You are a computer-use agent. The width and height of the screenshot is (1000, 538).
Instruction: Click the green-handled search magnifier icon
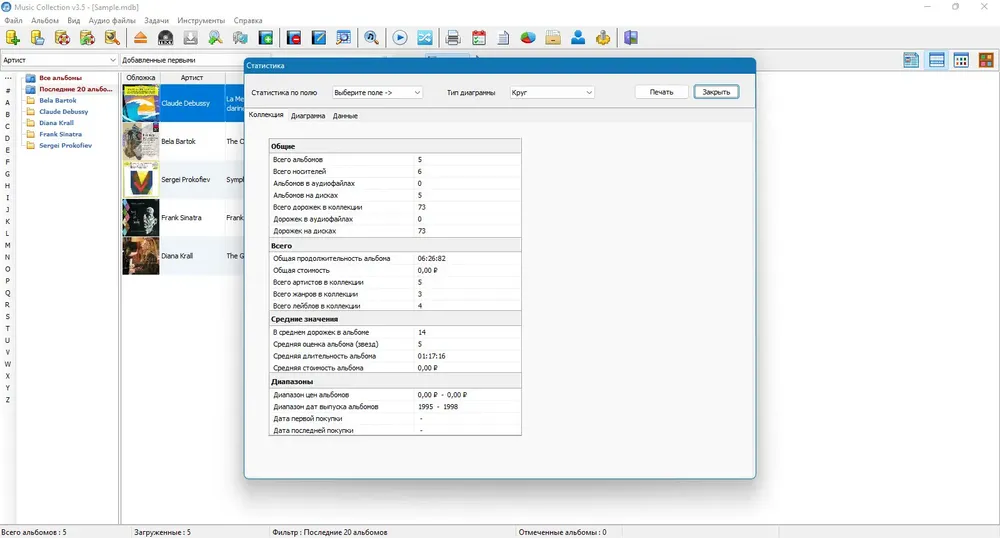tap(216, 38)
